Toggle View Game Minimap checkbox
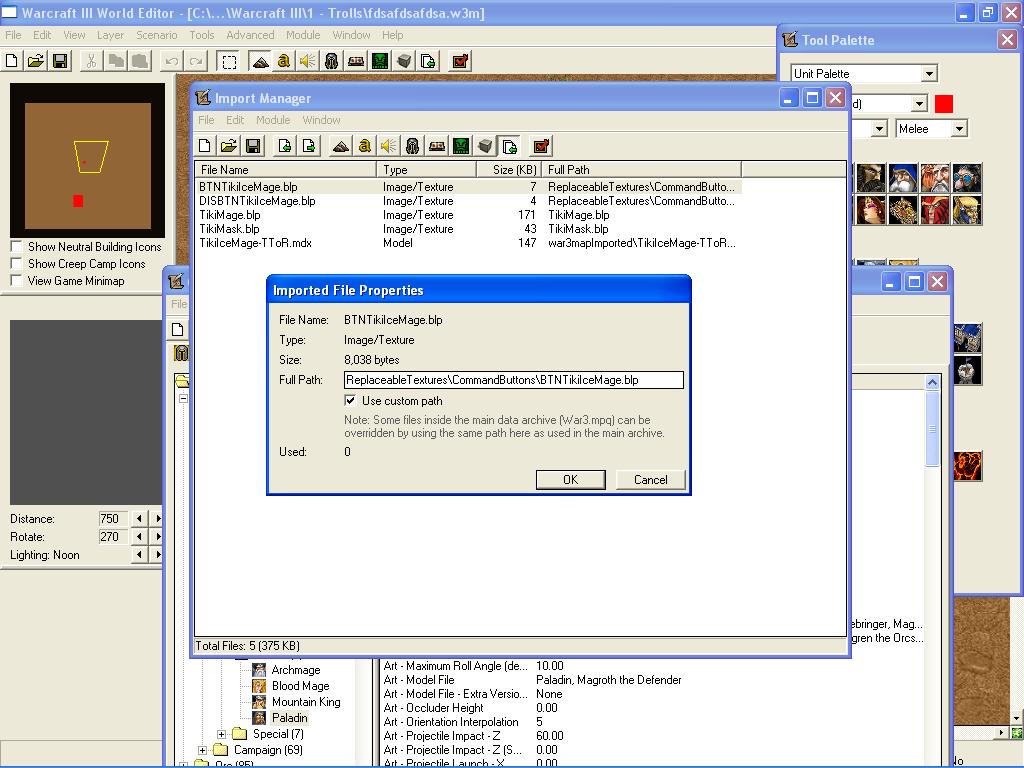The image size is (1024, 768). tap(17, 281)
